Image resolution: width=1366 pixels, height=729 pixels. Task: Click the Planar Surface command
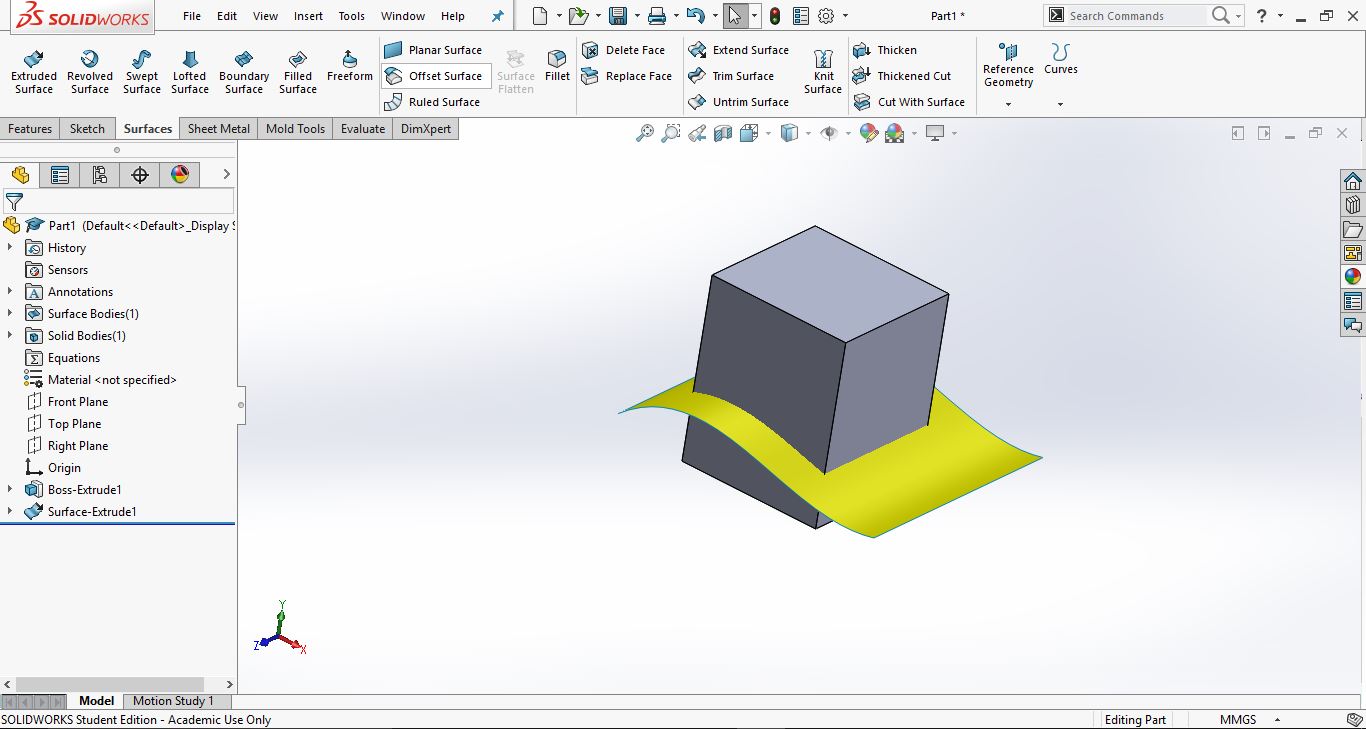click(434, 50)
